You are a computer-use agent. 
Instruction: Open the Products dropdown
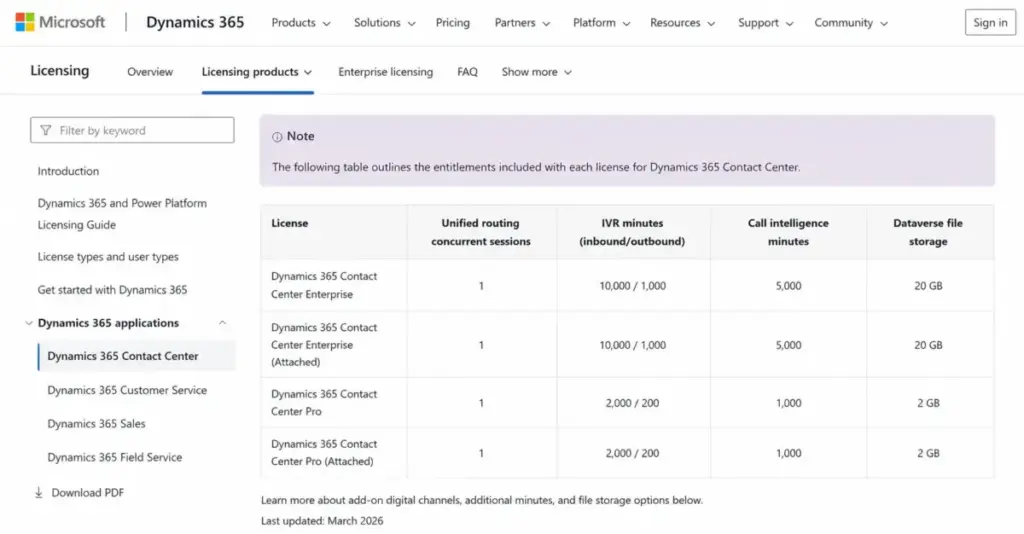point(300,23)
